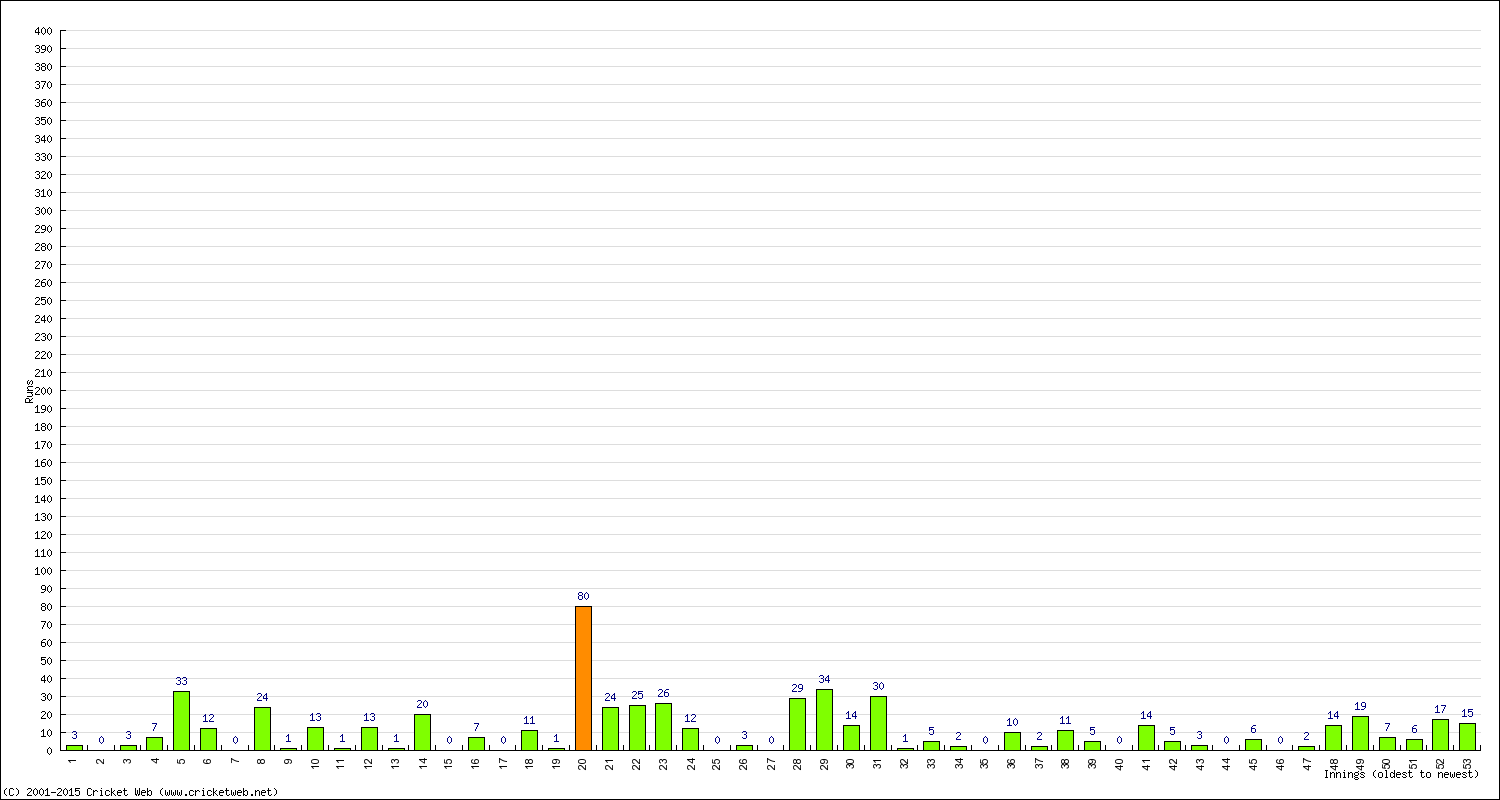The height and width of the screenshot is (800, 1500).
Task: Click the x-axis tick label for innings 53
Action: [1467, 762]
